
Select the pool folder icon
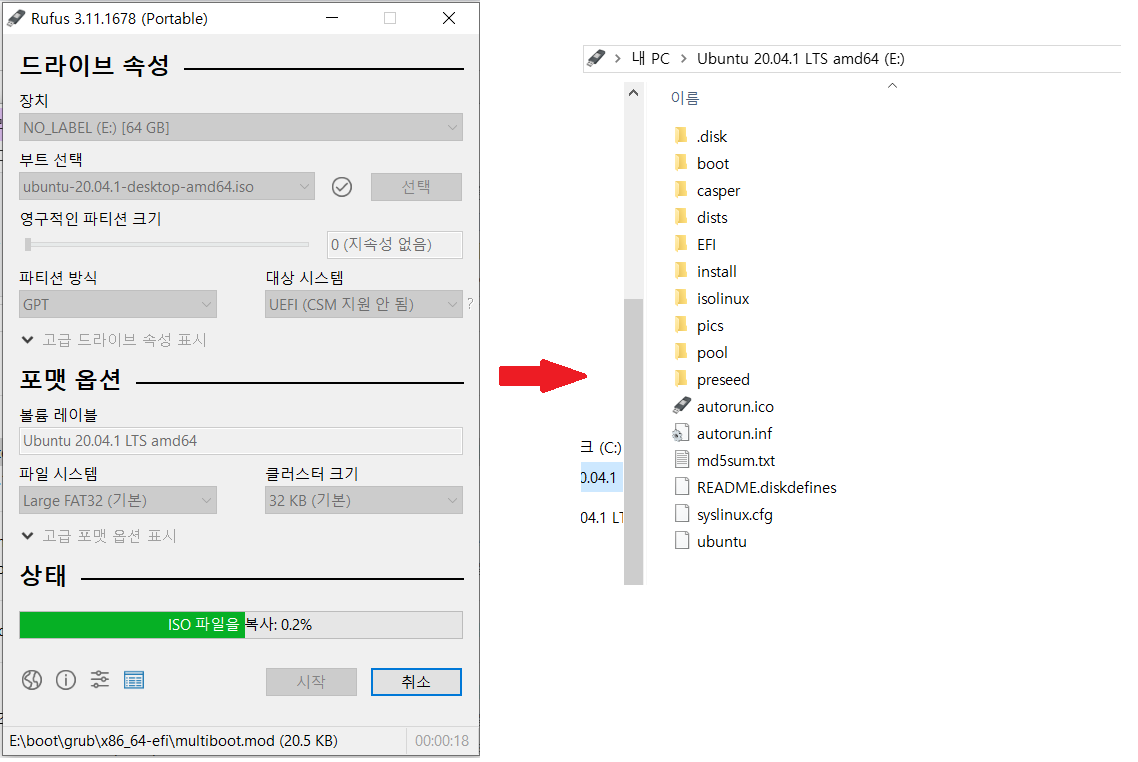click(681, 352)
